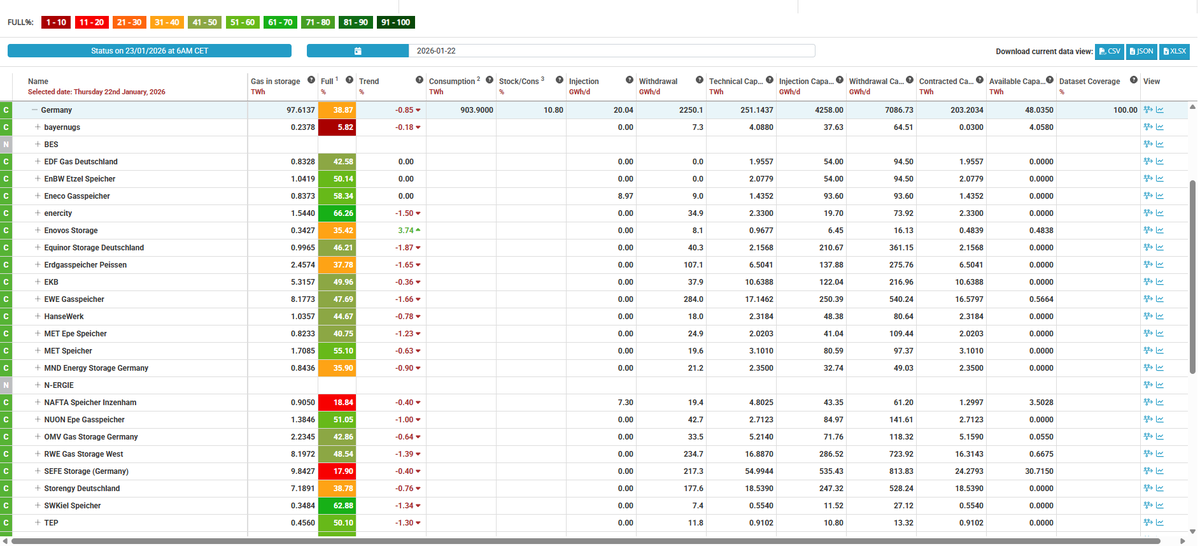The width and height of the screenshot is (1200, 551).
Task: Click the Name column header
Action: pos(38,81)
